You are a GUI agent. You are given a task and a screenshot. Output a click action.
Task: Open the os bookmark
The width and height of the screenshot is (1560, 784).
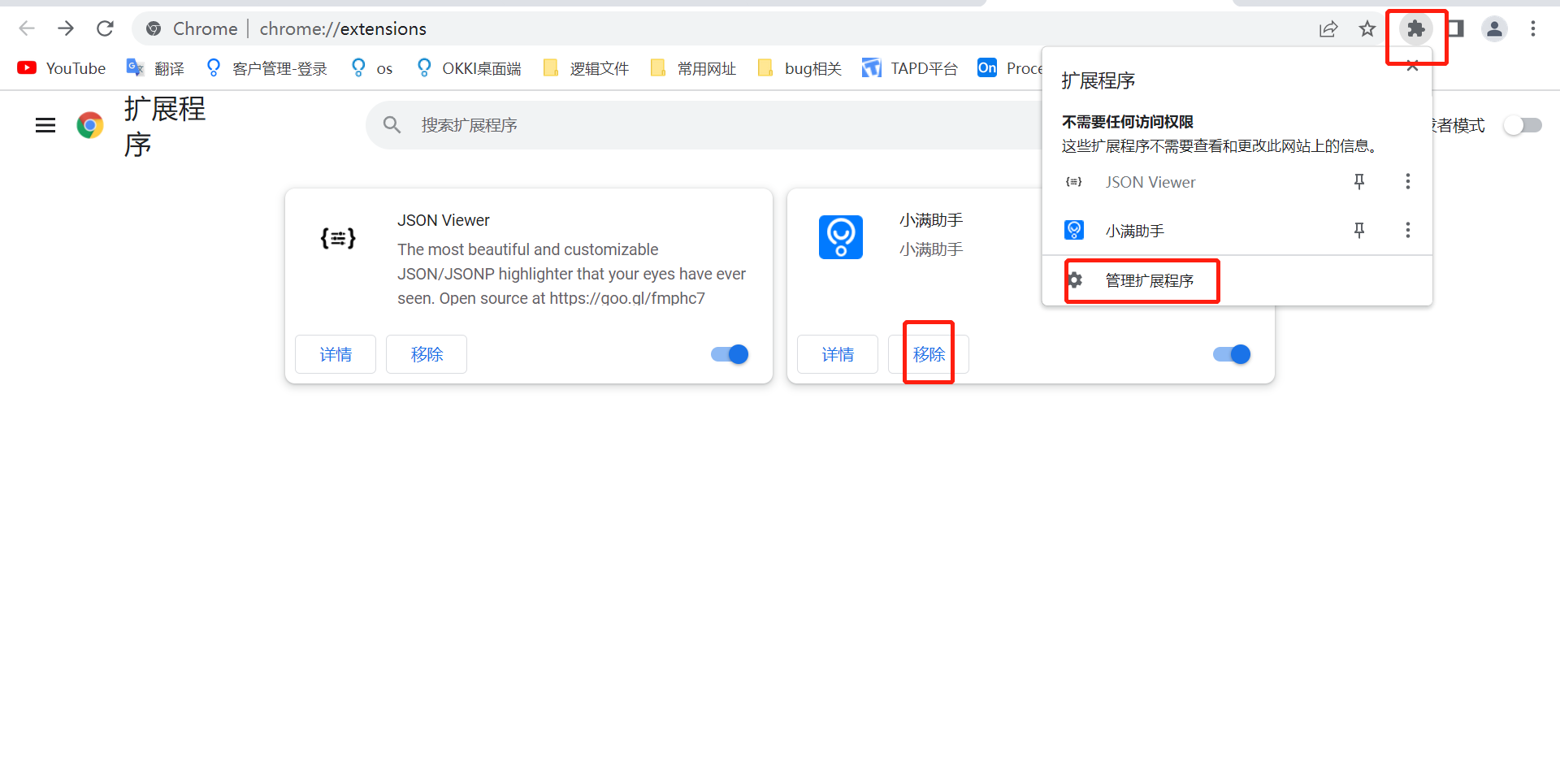[371, 68]
